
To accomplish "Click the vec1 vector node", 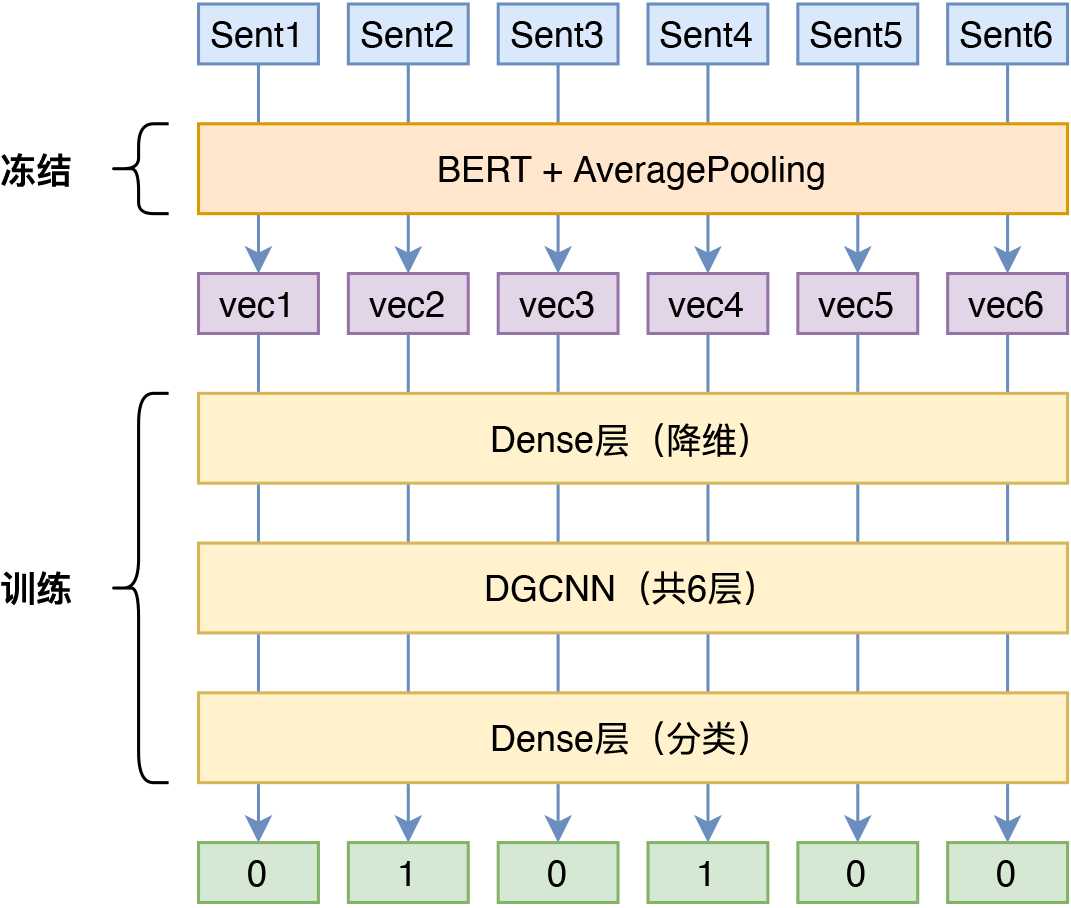I will (258, 303).
